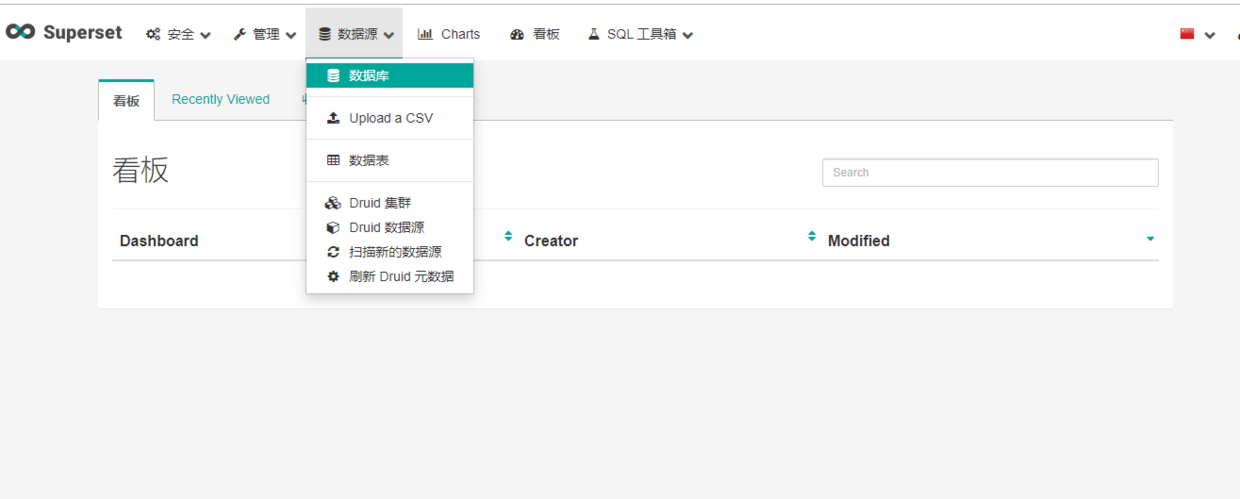This screenshot has height=499, width=1240.
Task: Open the 安全 security menu
Action: [178, 34]
